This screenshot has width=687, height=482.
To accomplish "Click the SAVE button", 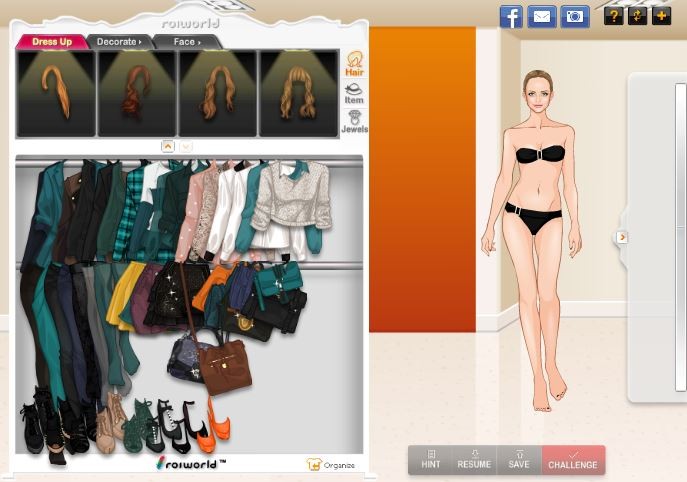I will 519,460.
